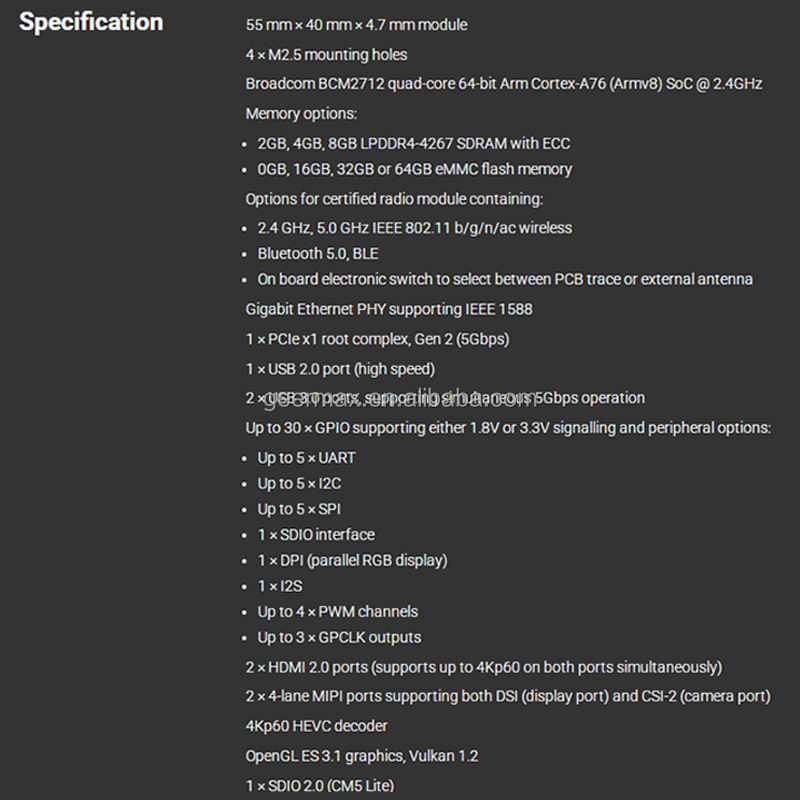This screenshot has height=800, width=800.
Task: Click the GPCLK outputs bullet
Action: click(x=339, y=637)
